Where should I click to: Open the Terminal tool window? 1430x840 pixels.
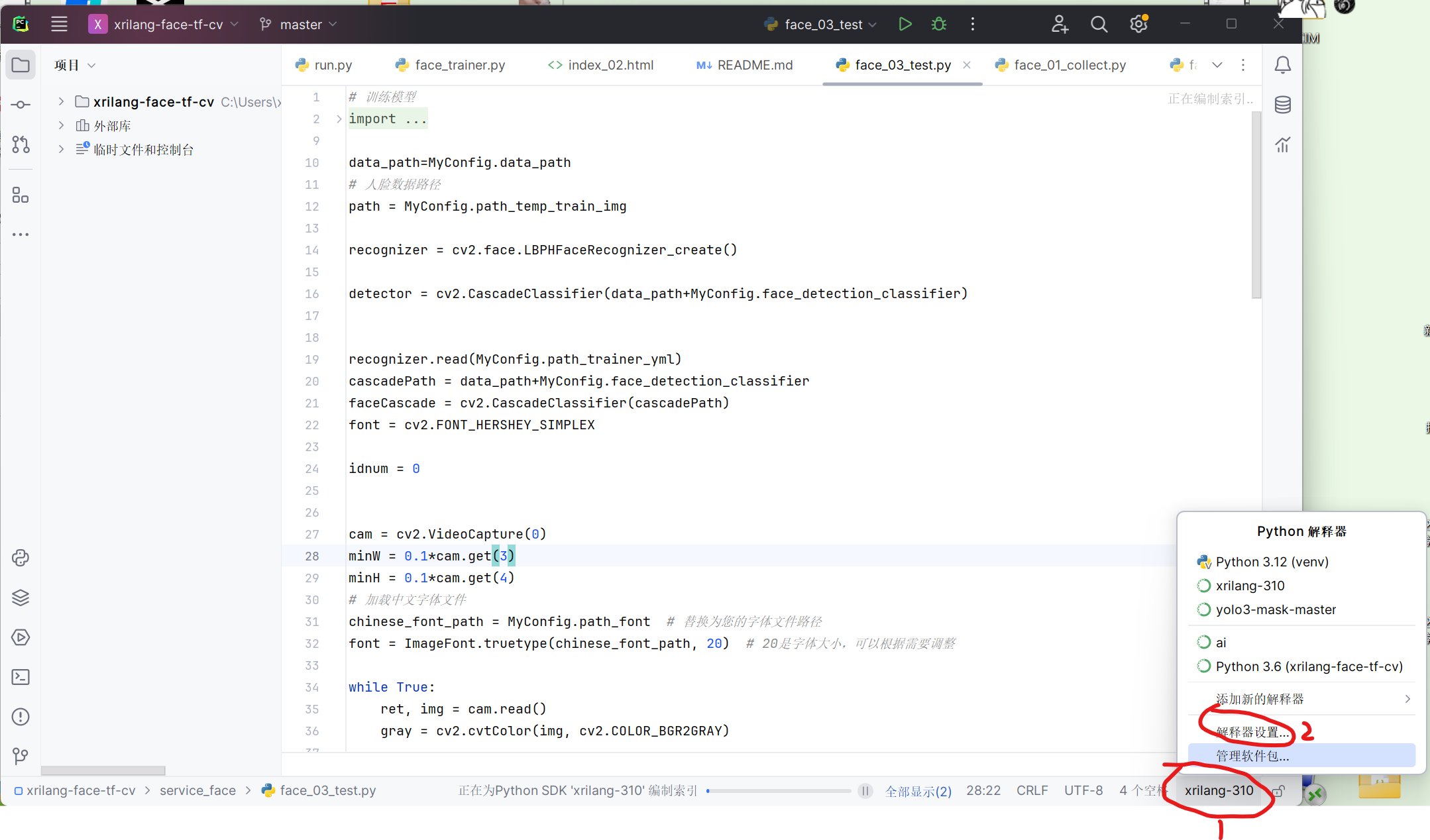[21, 677]
